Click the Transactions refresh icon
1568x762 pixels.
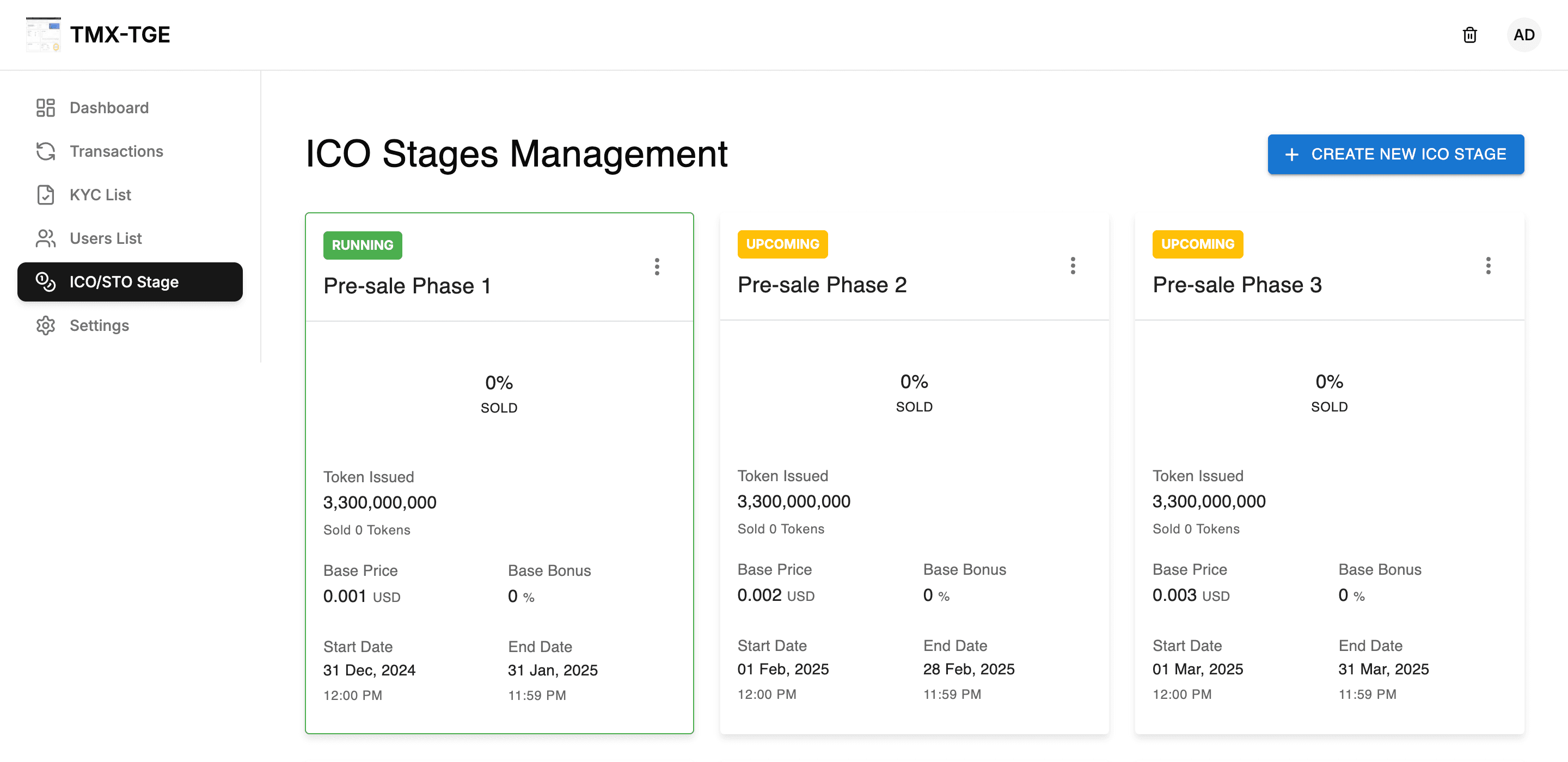click(46, 151)
